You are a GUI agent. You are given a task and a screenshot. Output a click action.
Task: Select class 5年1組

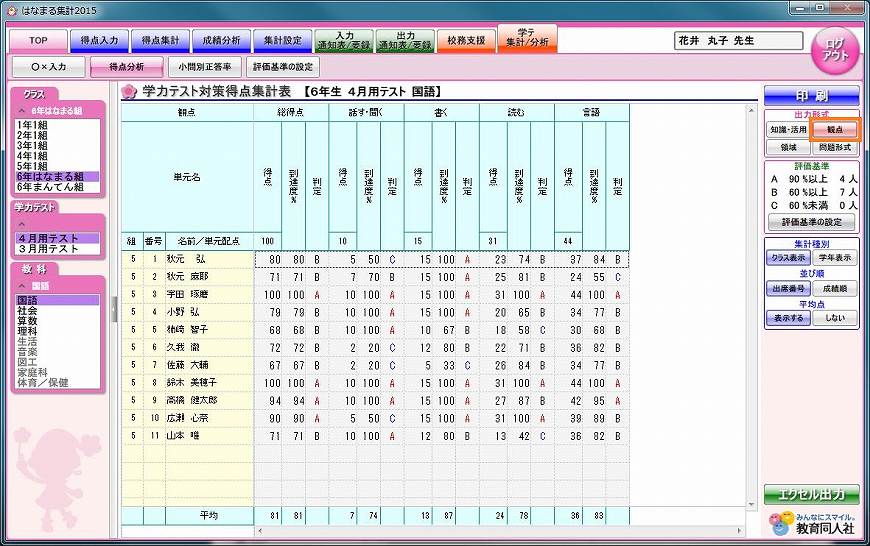click(58, 166)
